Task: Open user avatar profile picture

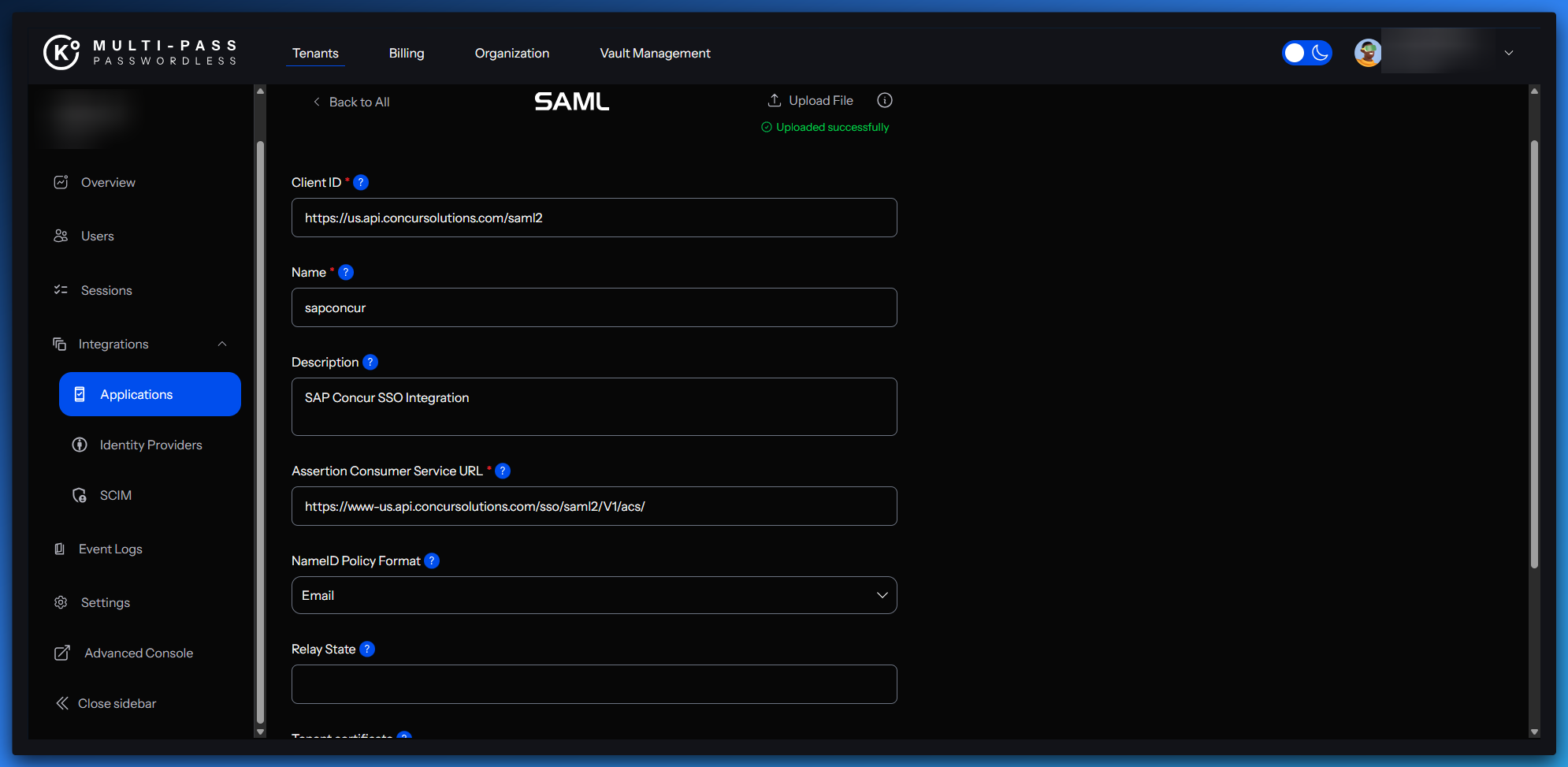Action: 1367,53
